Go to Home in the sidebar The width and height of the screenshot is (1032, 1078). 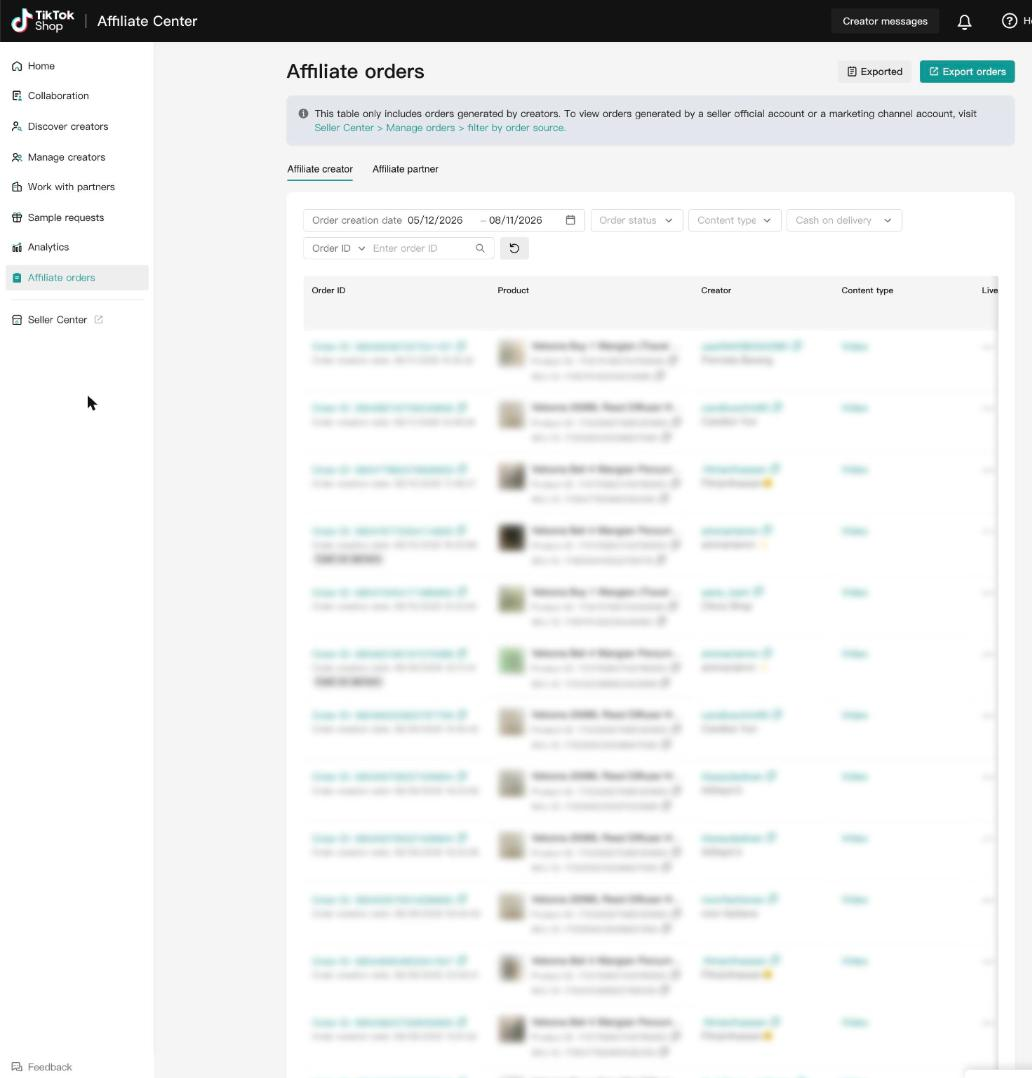pyautogui.click(x=41, y=66)
